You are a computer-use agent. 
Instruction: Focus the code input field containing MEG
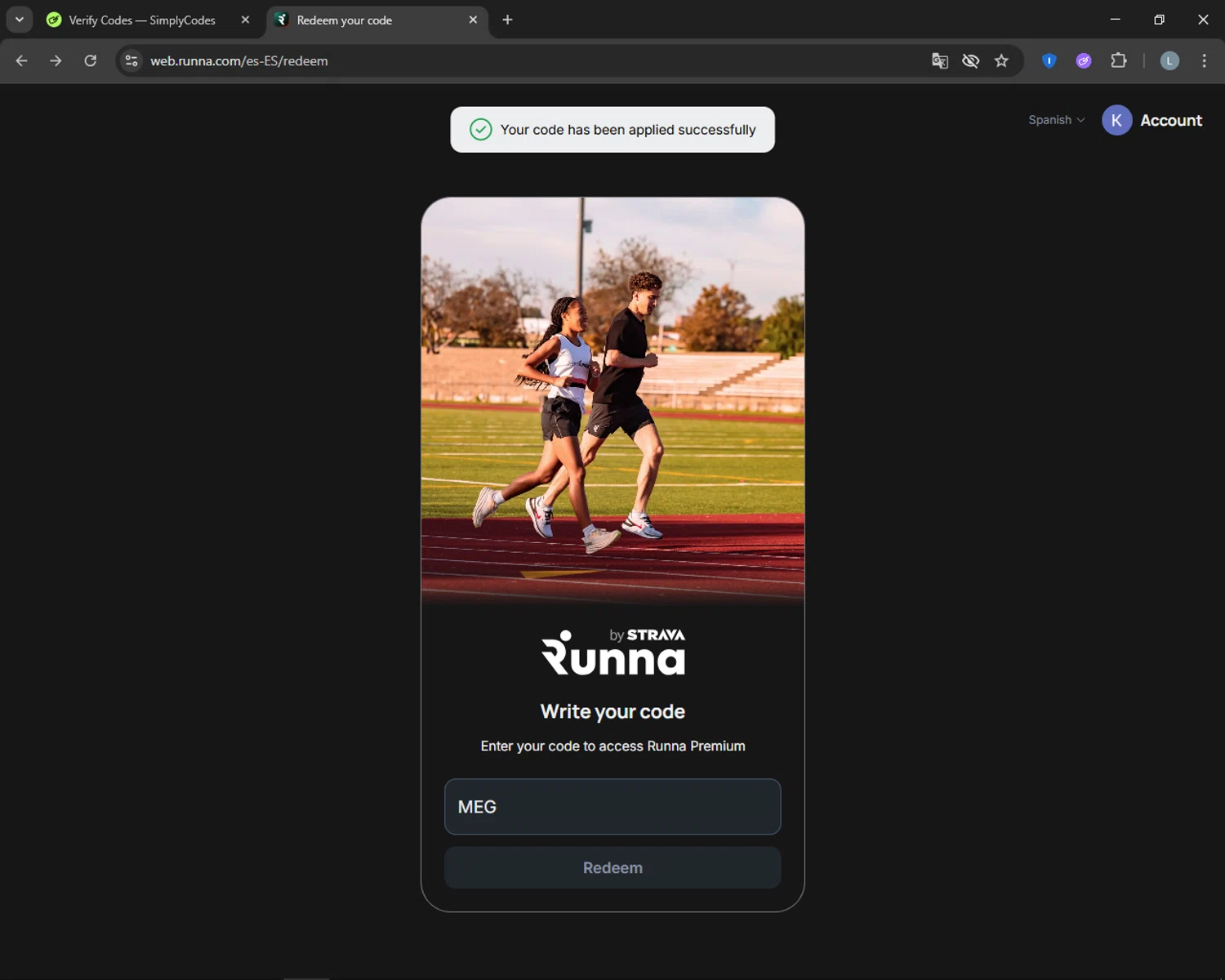(612, 807)
